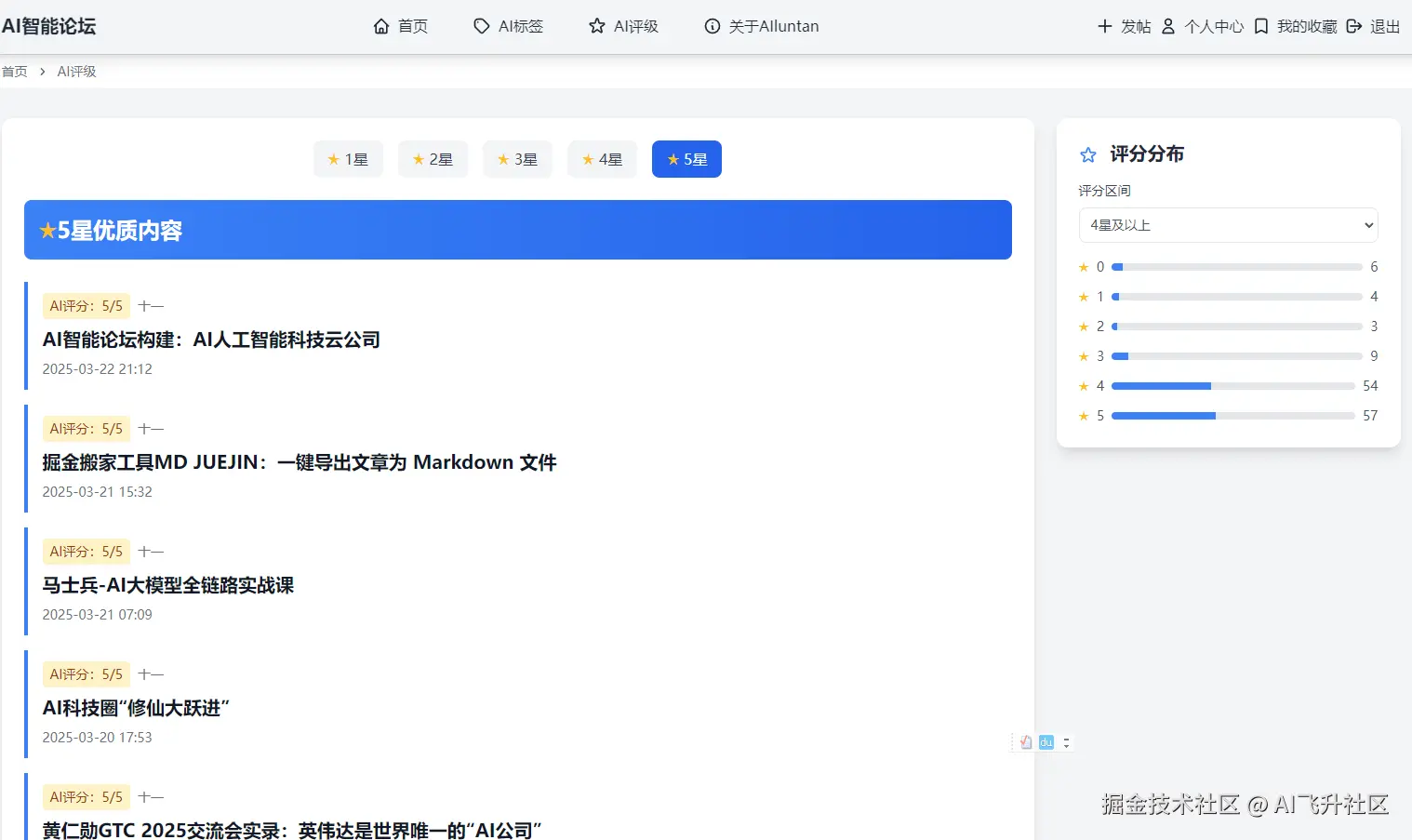Click the 5 star distribution bar
The image size is (1412, 840).
tap(1233, 416)
